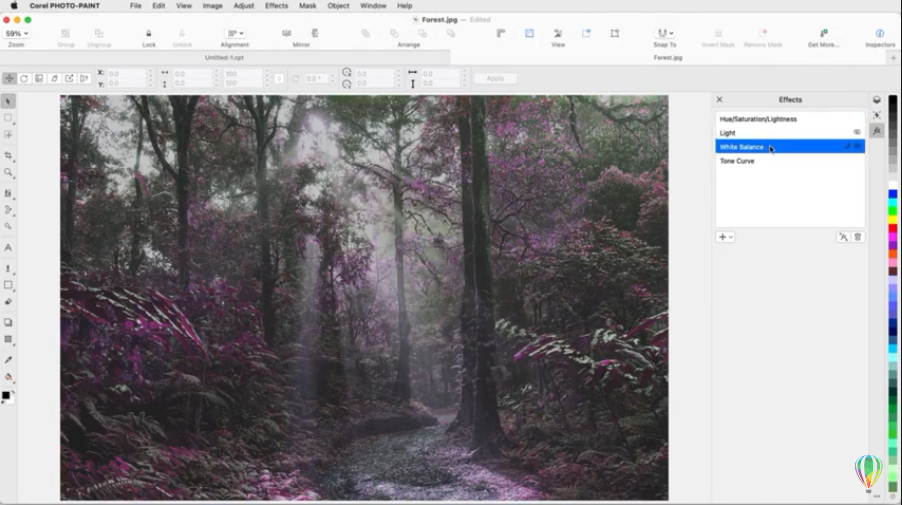
Task: Step the X position value stepper
Action: pyautogui.click(x=151, y=74)
